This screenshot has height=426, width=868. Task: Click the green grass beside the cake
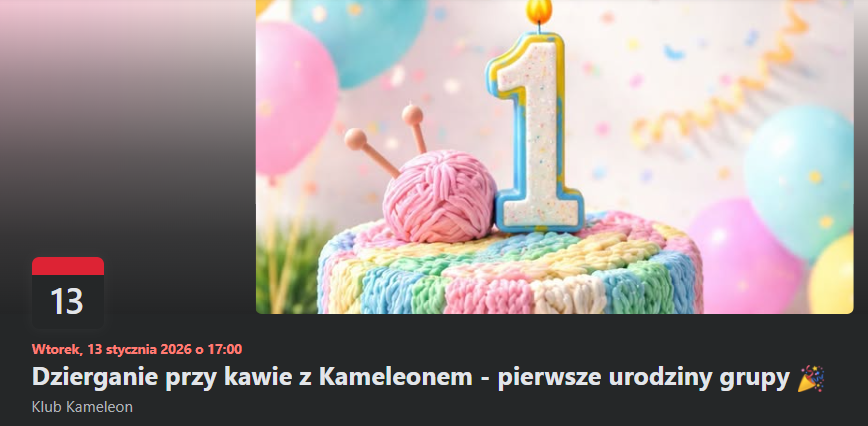click(288, 266)
